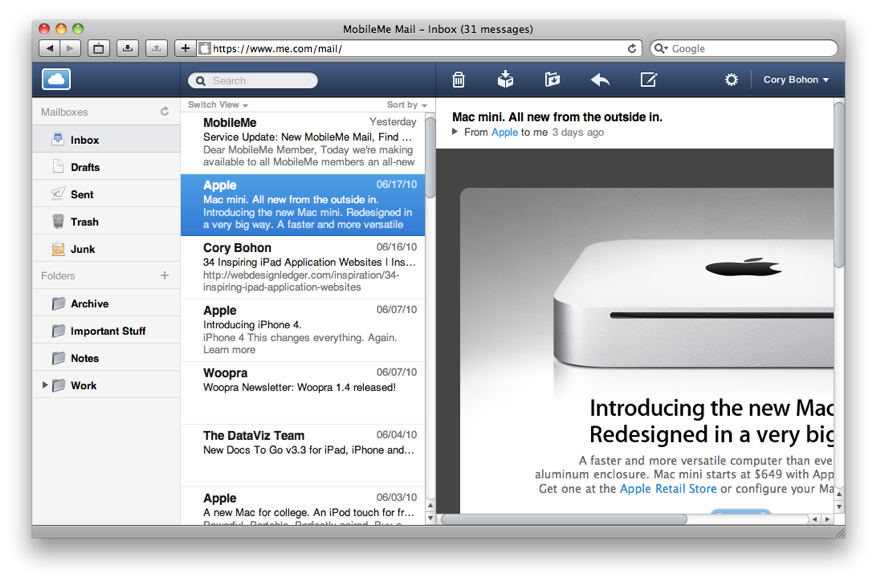This screenshot has width=877, height=582.
Task: Click message list scroll down arrow
Action: [x=430, y=518]
